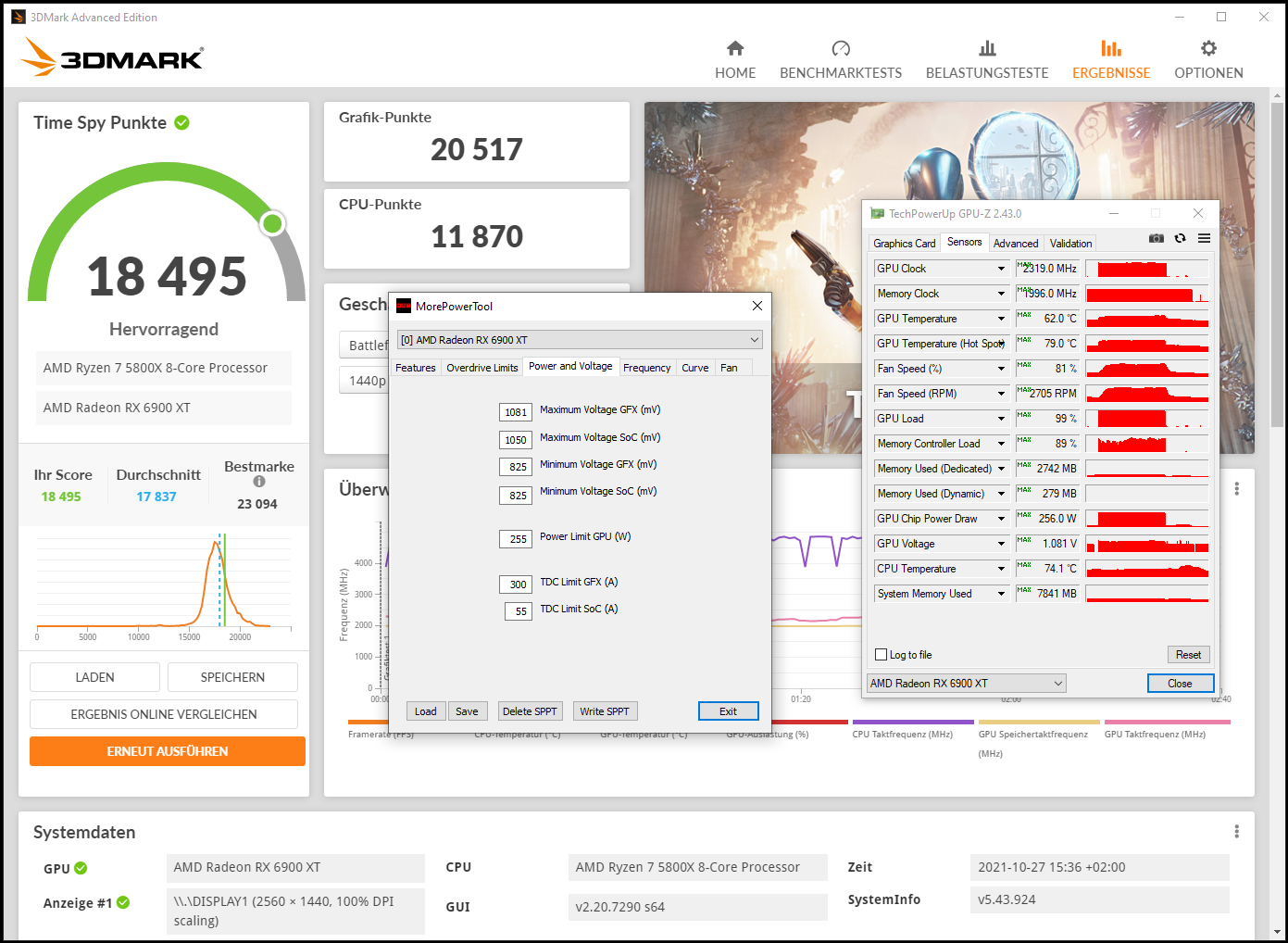This screenshot has width=1288, height=943.
Task: Expand the CPU Temperature sensor dropdown
Action: [1001, 569]
